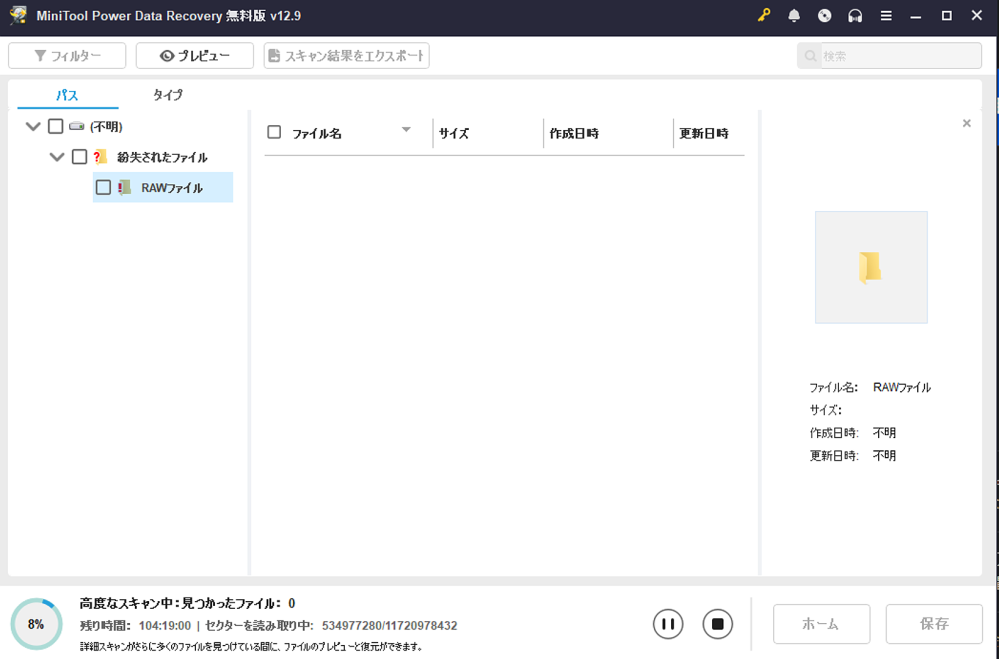
Task: Open the hamburger menu icon
Action: 886,16
